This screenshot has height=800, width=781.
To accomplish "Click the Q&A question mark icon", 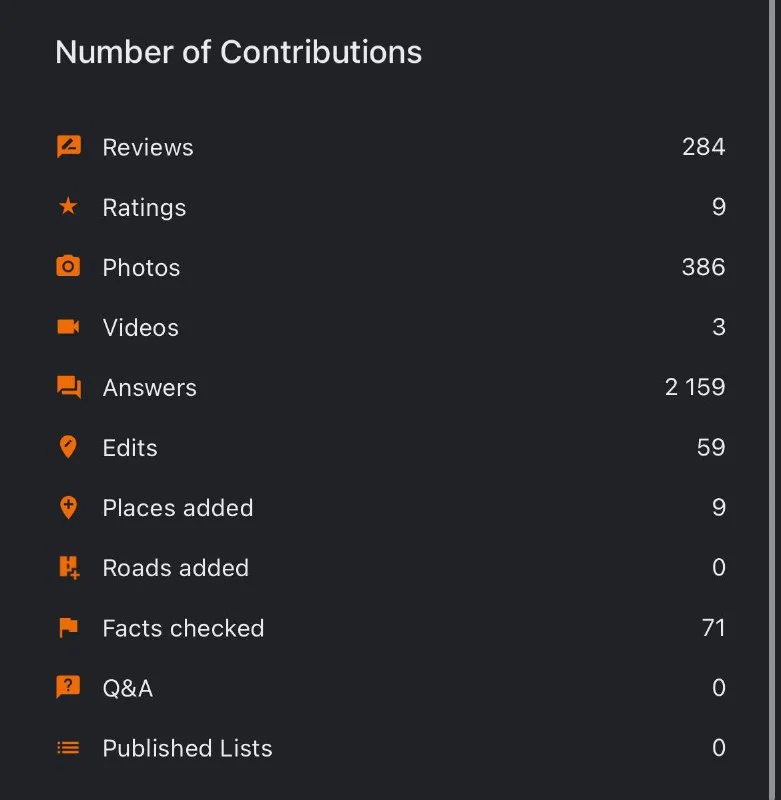I will 68,688.
